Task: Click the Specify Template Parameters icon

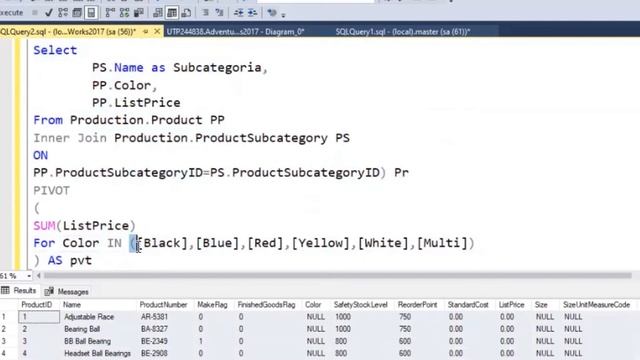Action: [x=272, y=13]
